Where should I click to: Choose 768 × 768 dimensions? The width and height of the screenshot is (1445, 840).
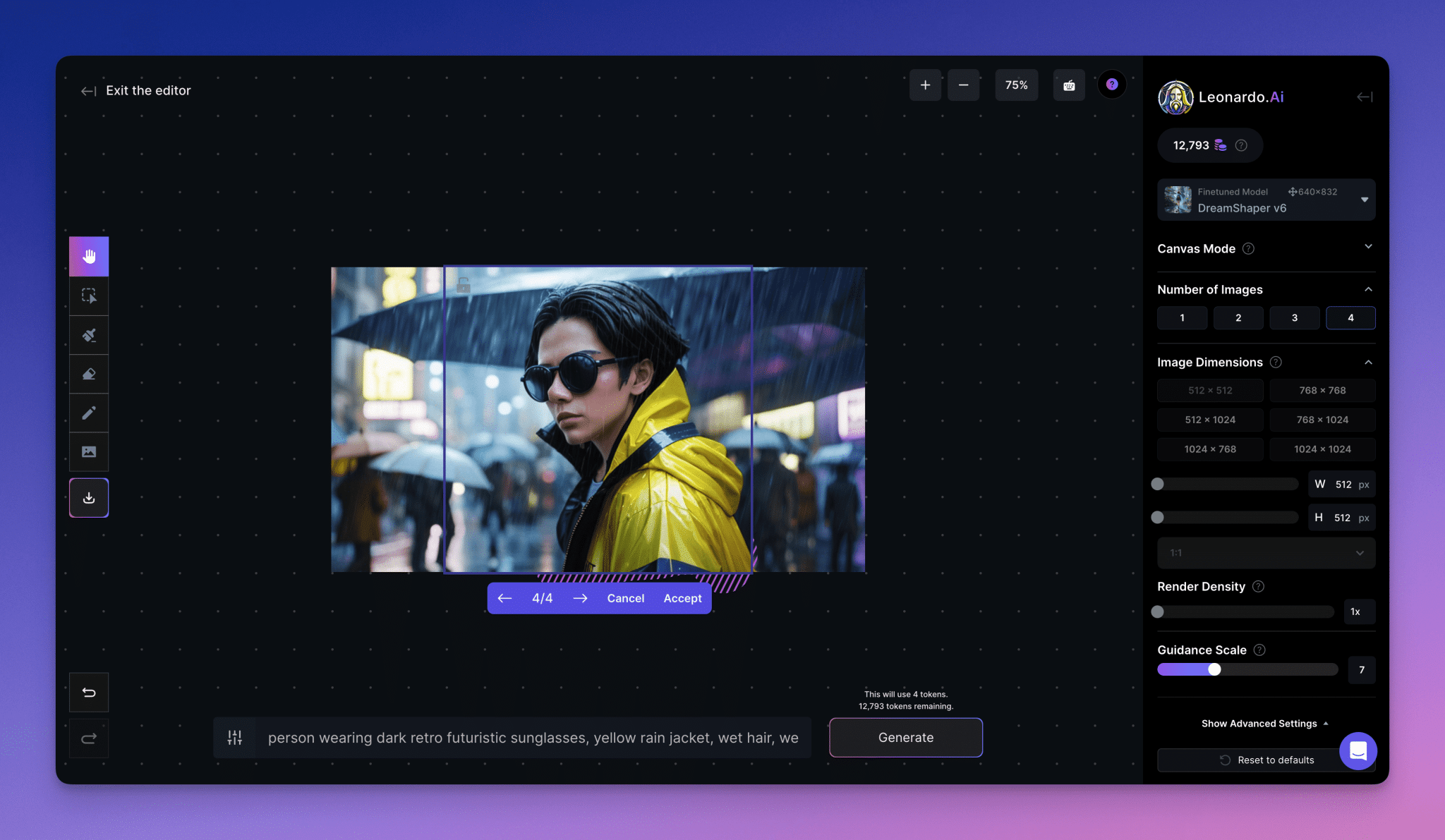[x=1322, y=391]
